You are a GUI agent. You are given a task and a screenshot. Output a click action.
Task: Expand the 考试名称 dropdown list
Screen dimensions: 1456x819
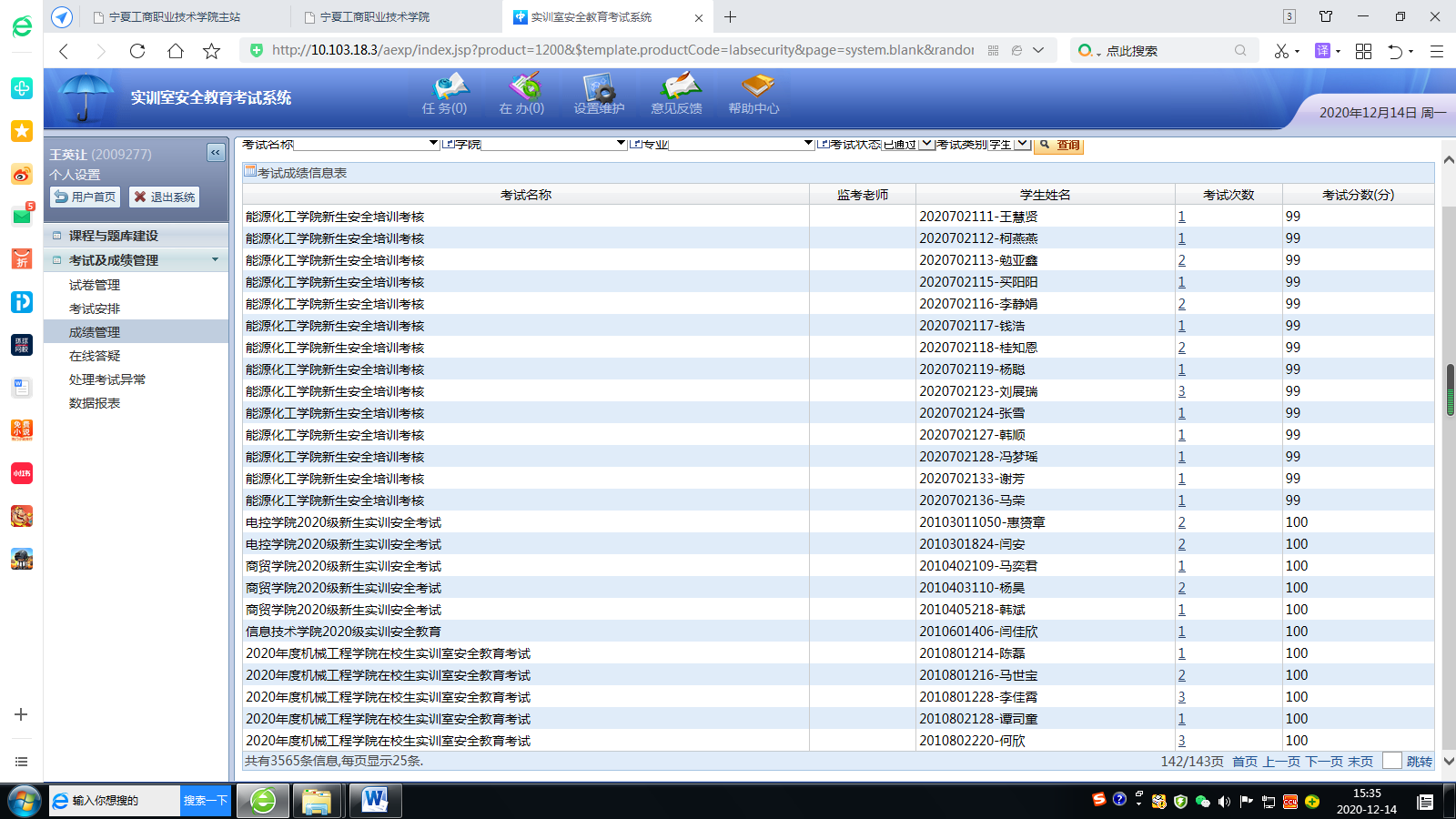pyautogui.click(x=433, y=144)
